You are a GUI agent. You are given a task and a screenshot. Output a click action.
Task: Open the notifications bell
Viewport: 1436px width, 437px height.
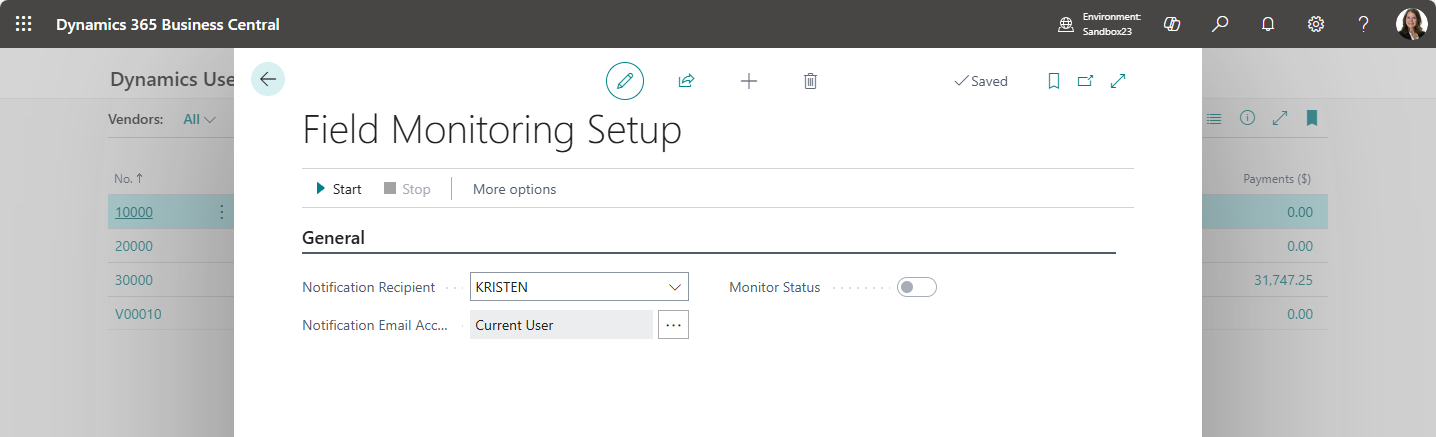coord(1268,24)
